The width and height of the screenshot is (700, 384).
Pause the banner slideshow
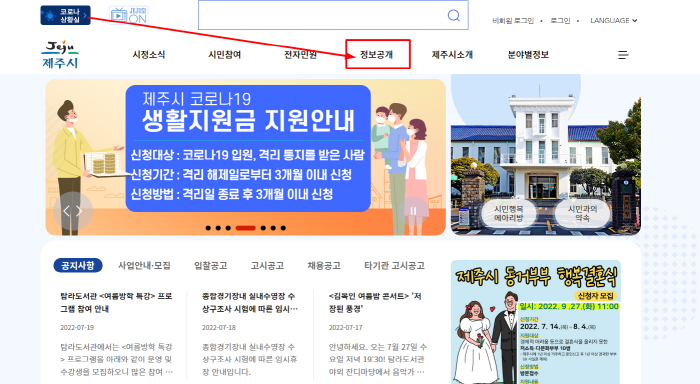(x=413, y=211)
